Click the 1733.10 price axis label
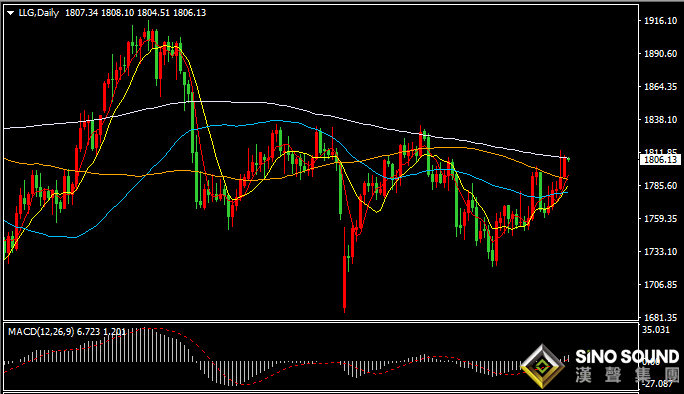684x394 pixels. coord(660,252)
